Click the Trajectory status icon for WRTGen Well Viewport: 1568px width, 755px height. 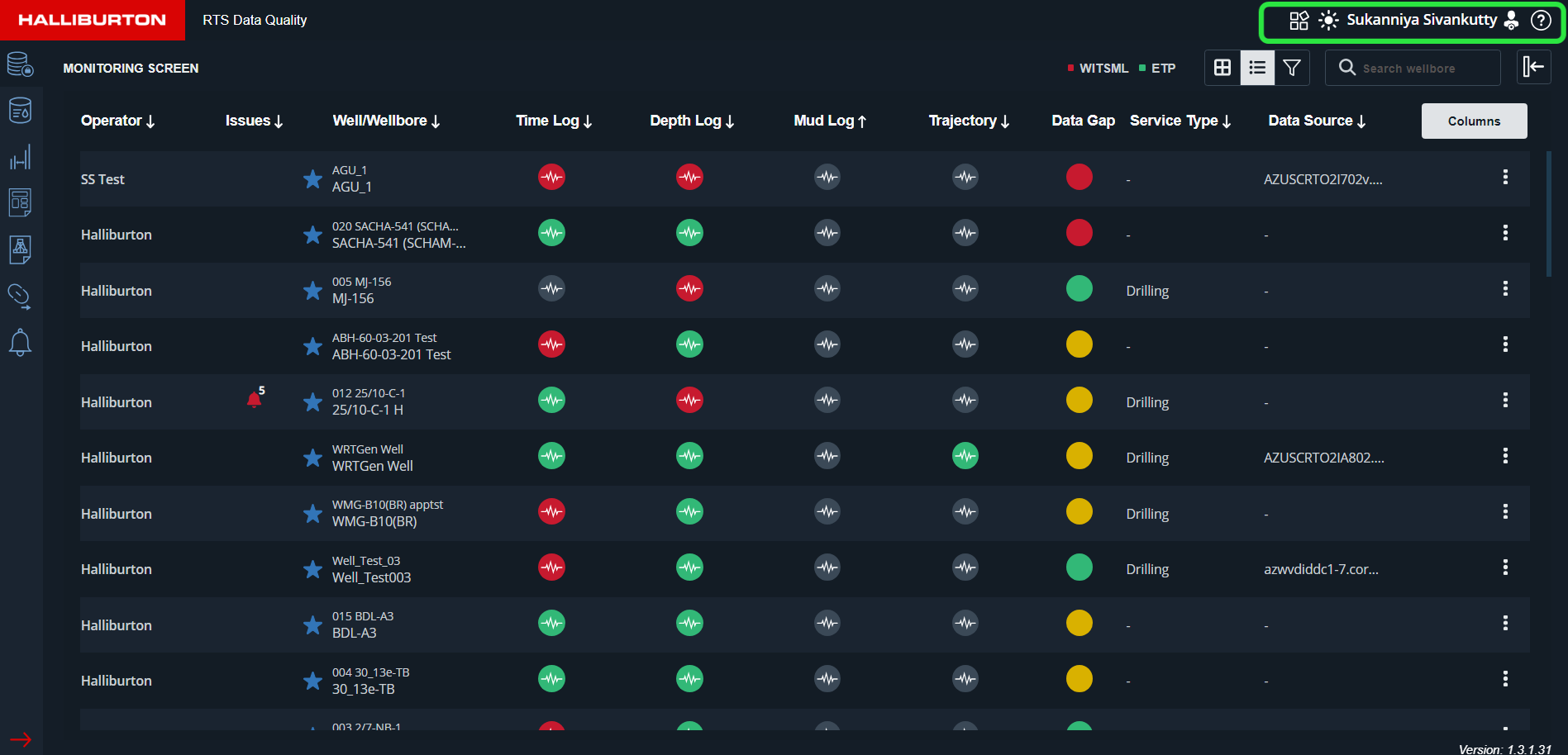pyautogui.click(x=965, y=456)
